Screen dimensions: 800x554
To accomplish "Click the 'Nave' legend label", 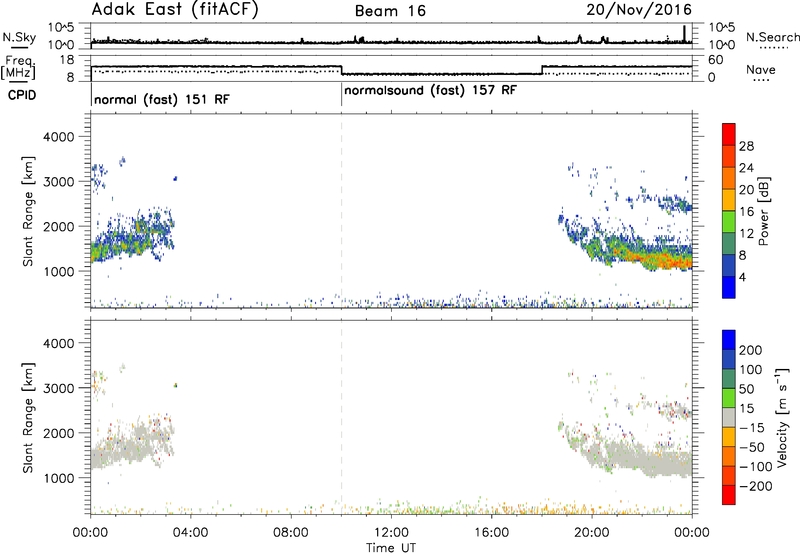I will pos(761,70).
